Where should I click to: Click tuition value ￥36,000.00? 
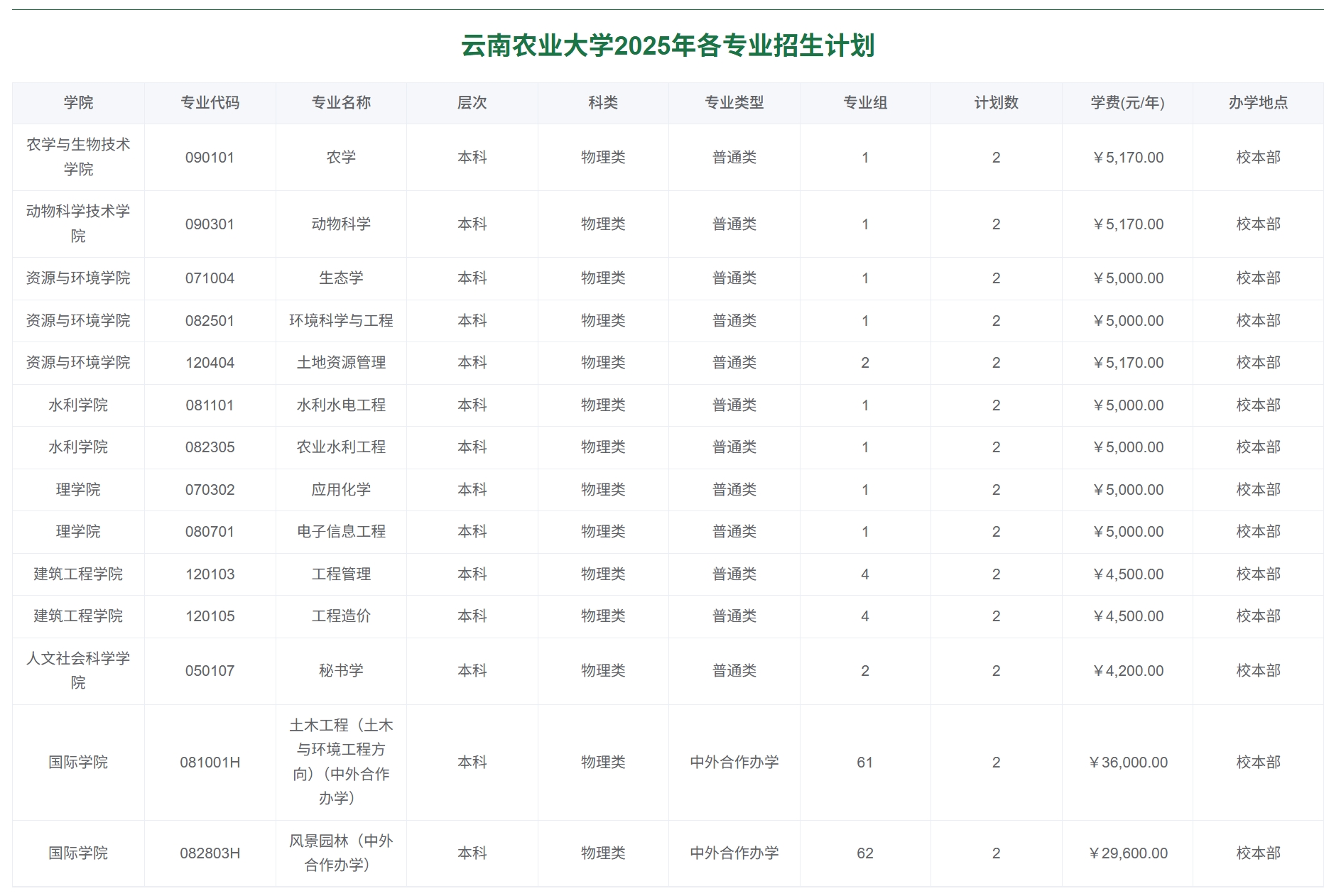(x=1127, y=763)
